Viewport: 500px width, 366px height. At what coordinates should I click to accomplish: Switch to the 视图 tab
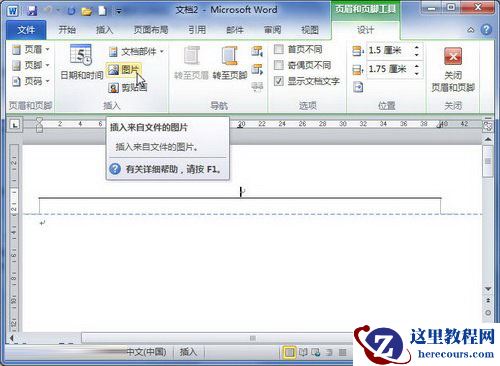(310, 30)
